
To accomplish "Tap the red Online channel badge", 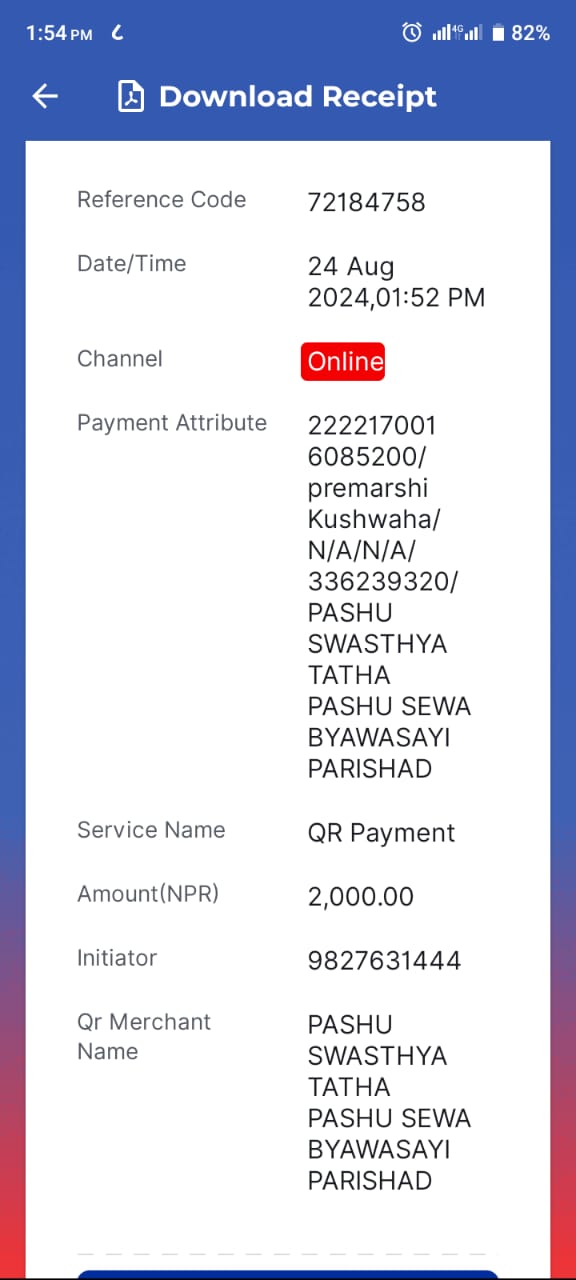I will pos(343,362).
